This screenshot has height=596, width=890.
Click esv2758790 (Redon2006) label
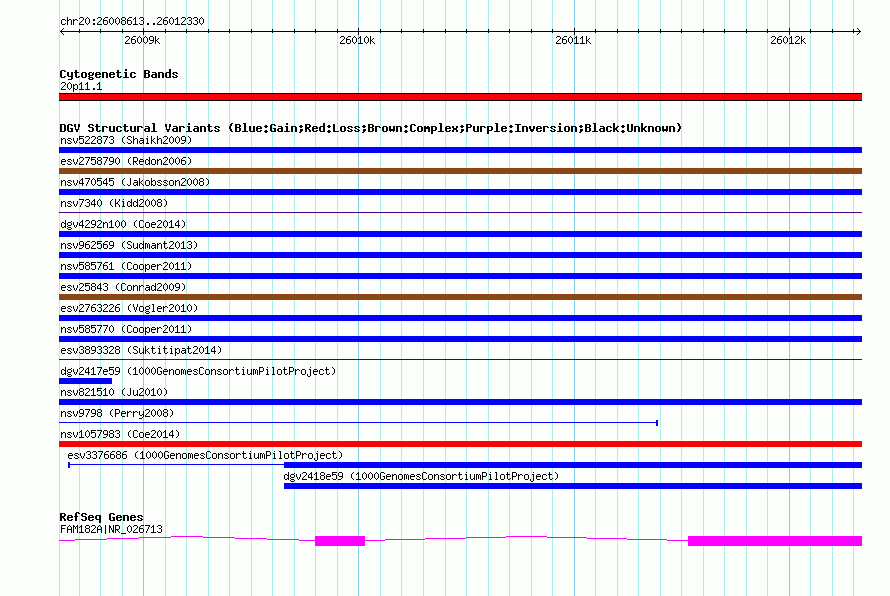pyautogui.click(x=126, y=161)
